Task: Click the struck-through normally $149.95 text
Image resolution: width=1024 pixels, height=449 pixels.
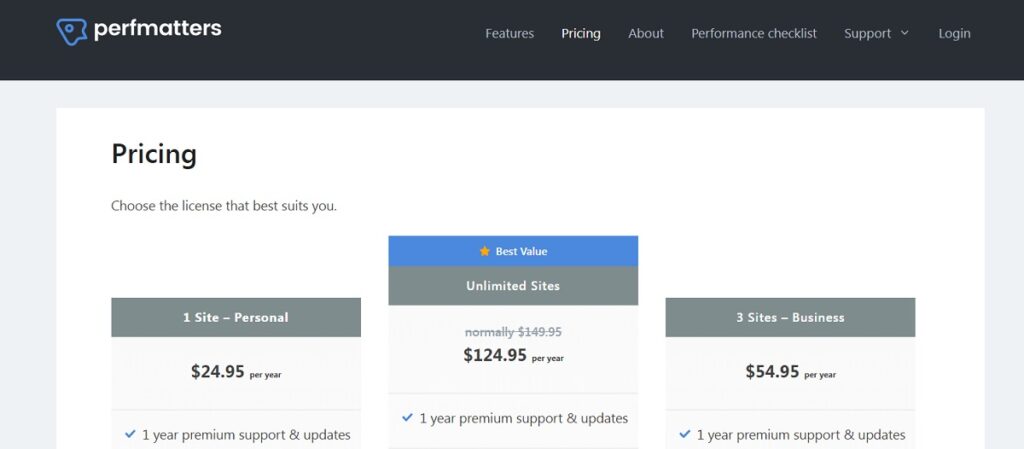Action: pos(513,332)
